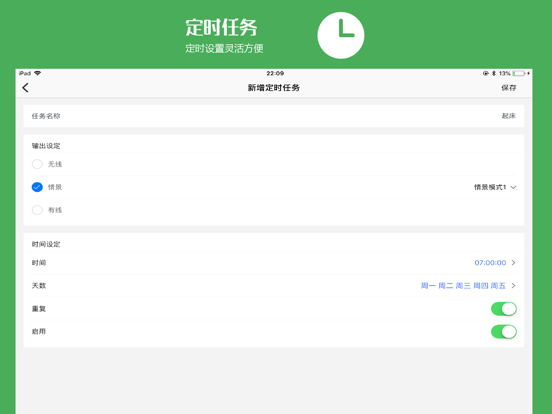Tap the 时间设定 section header
Screen dimensions: 552x414
point(46,244)
